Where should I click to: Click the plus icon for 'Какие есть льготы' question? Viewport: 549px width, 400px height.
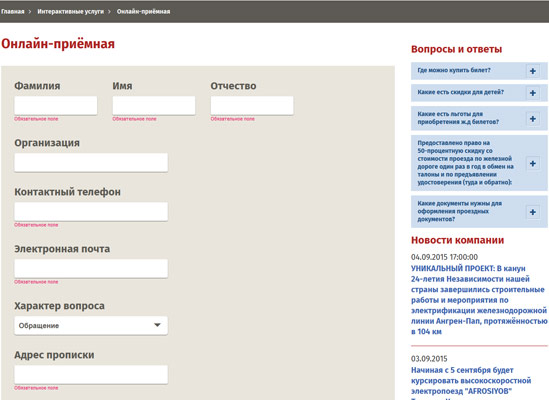pyautogui.click(x=533, y=119)
